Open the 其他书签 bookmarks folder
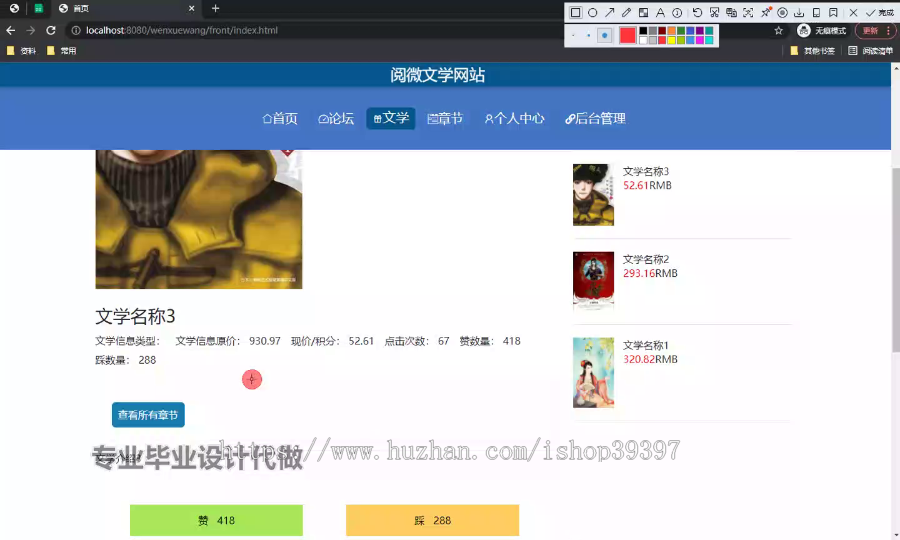 click(813, 50)
